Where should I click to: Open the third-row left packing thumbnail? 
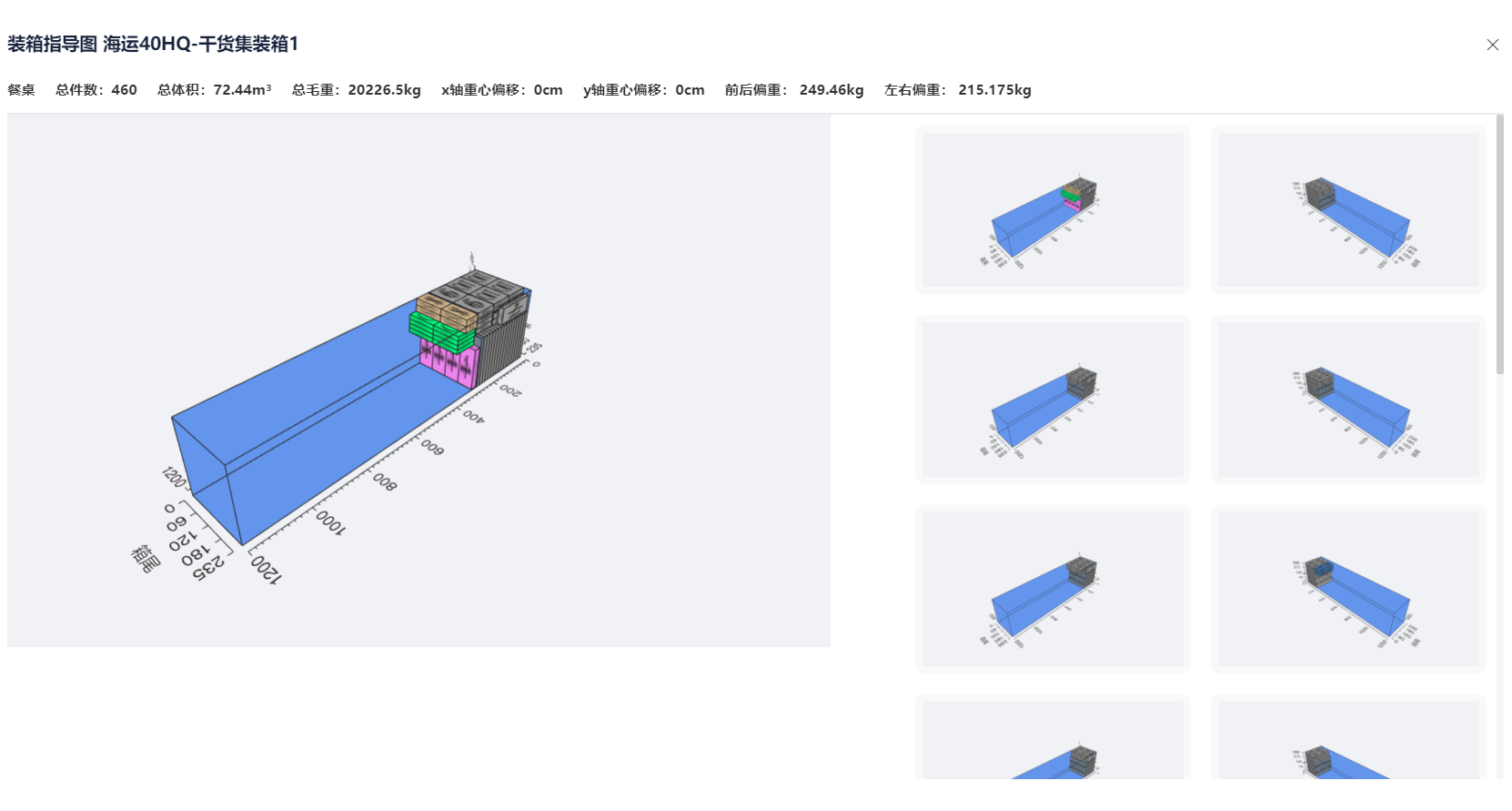(x=1053, y=589)
